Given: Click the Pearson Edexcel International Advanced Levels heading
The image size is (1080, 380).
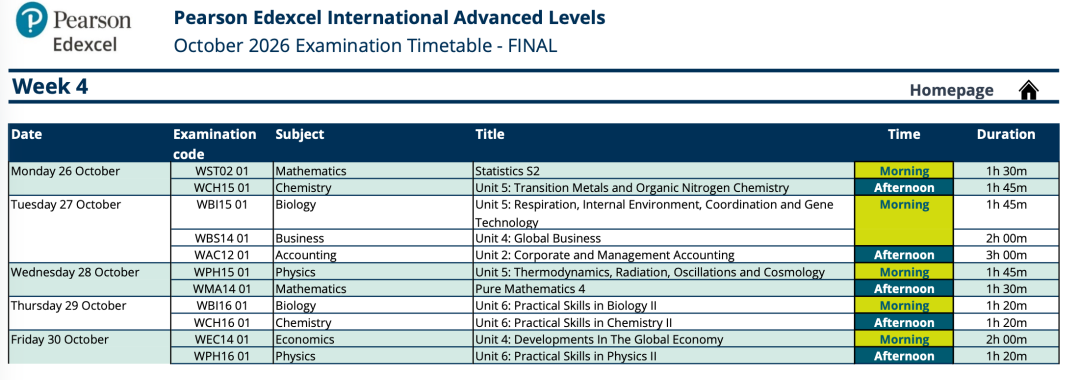Looking at the screenshot, I should click(389, 17).
